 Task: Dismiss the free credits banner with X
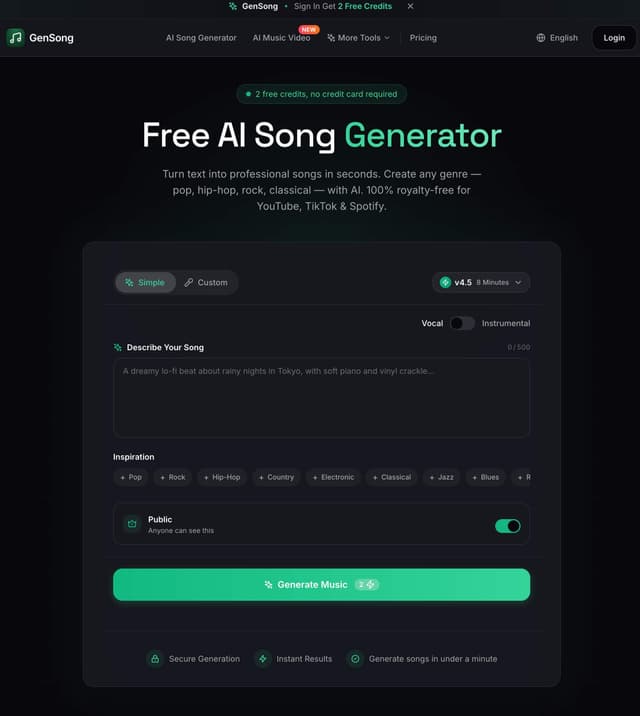[x=410, y=6]
